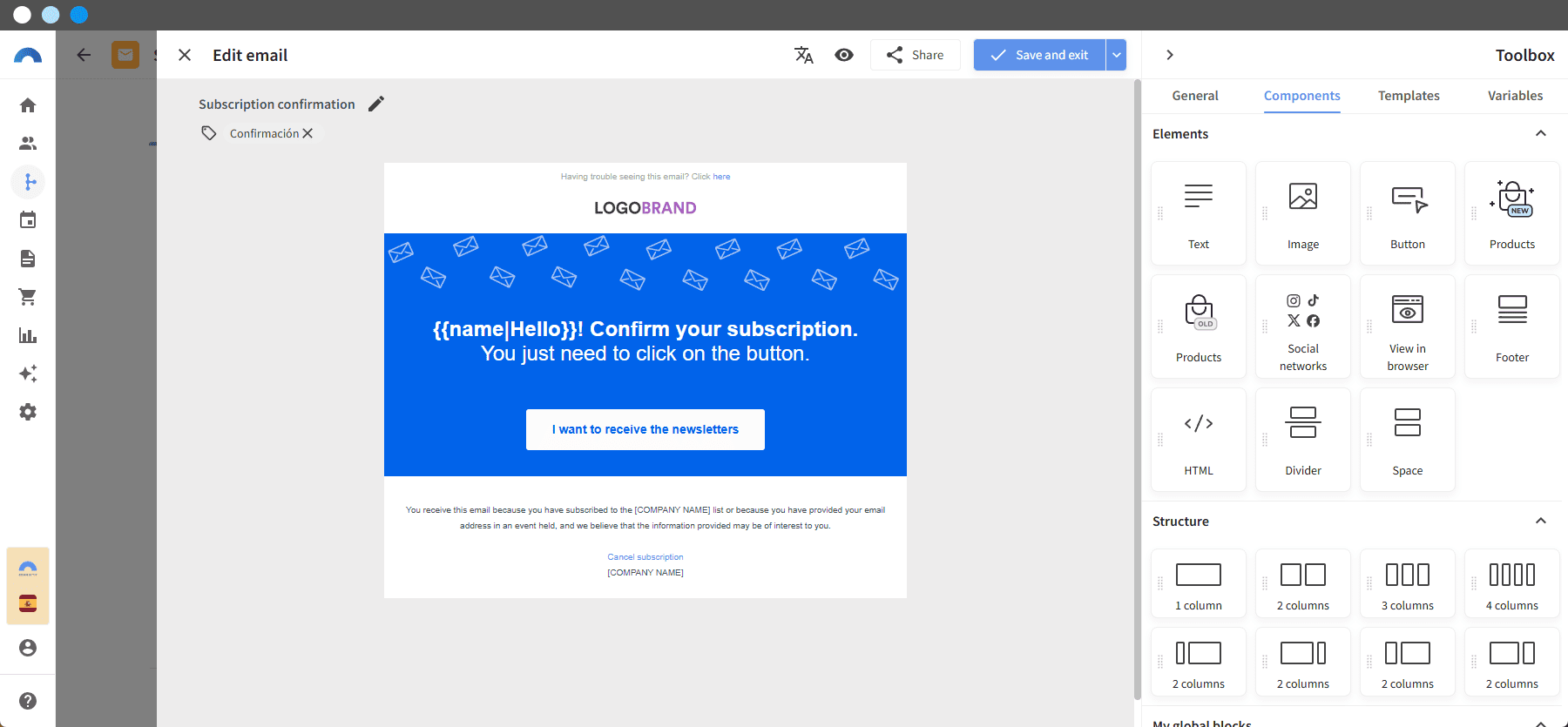Collapse the Toolbox panel chevron
Screen dimensions: 1568x727
pyautogui.click(x=1170, y=55)
